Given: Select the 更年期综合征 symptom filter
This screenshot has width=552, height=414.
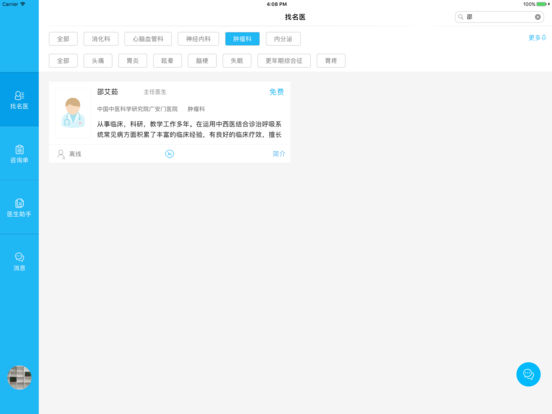Looking at the screenshot, I should tap(284, 61).
